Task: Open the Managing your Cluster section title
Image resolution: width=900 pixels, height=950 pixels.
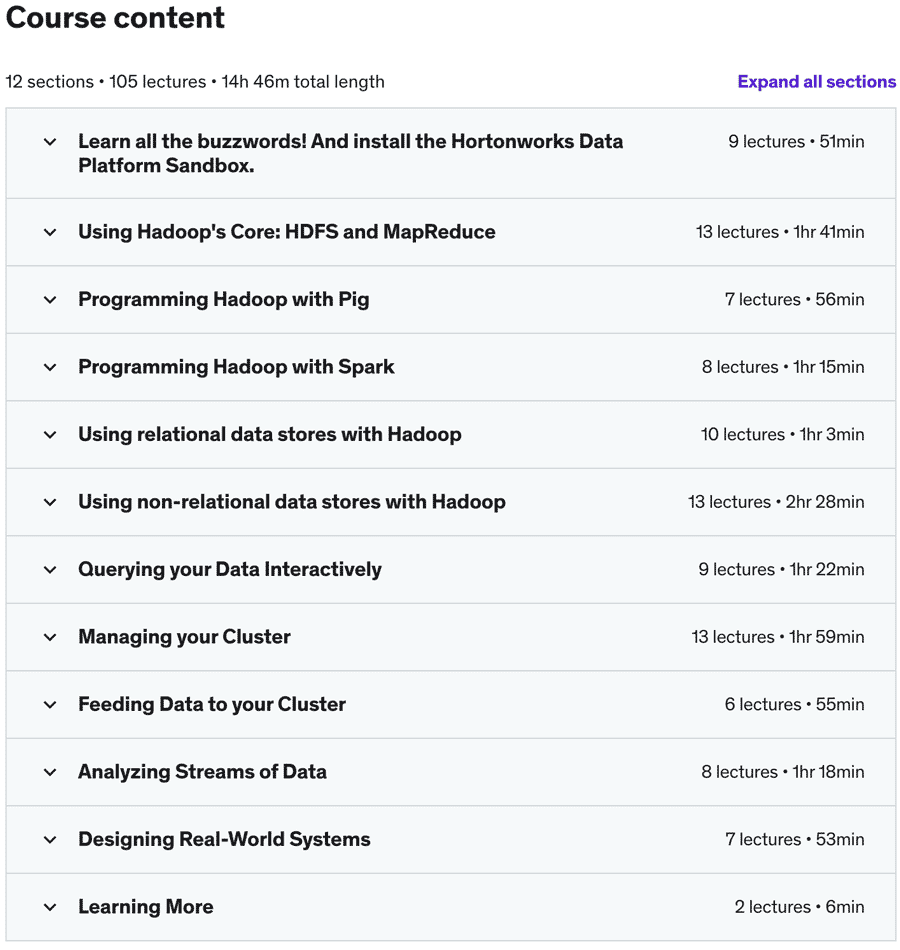Action: coord(184,637)
